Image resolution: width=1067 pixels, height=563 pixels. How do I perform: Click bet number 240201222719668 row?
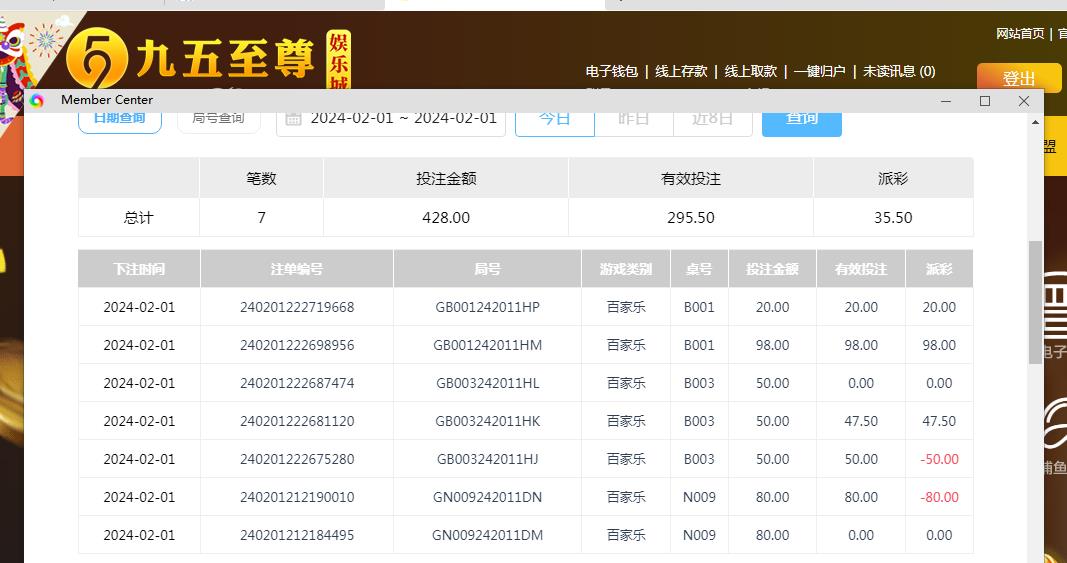click(297, 307)
